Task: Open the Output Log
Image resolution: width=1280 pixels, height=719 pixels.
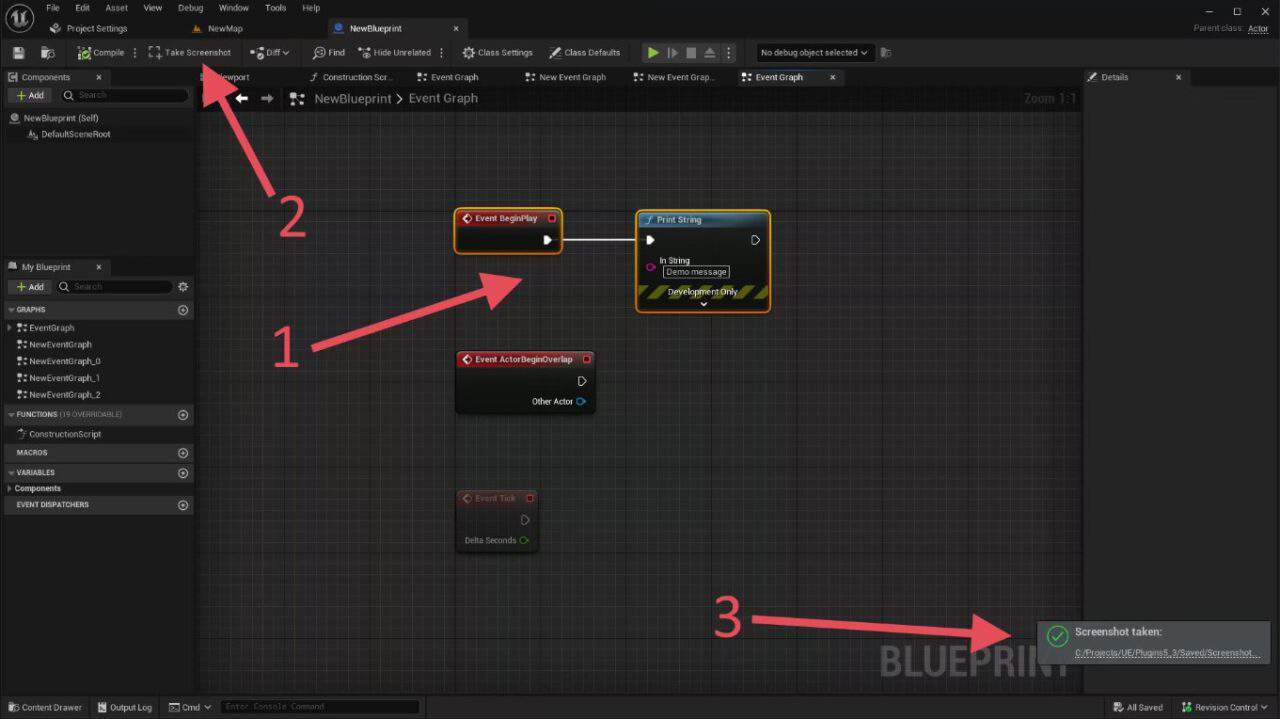Action: [124, 707]
